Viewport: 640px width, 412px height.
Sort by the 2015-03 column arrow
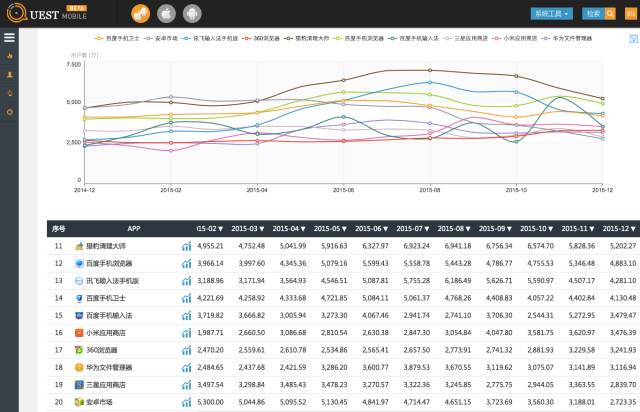262,229
